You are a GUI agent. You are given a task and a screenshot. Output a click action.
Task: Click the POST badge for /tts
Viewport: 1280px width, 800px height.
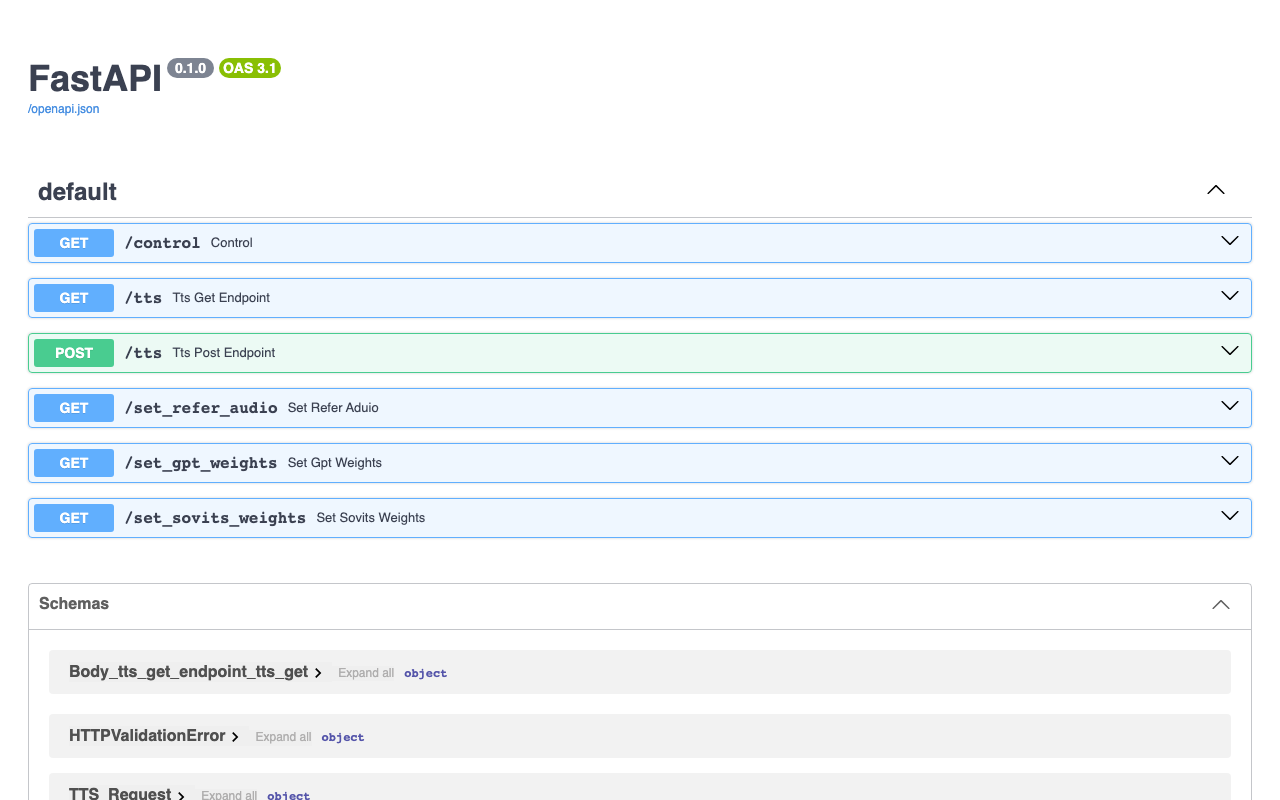pyautogui.click(x=74, y=353)
